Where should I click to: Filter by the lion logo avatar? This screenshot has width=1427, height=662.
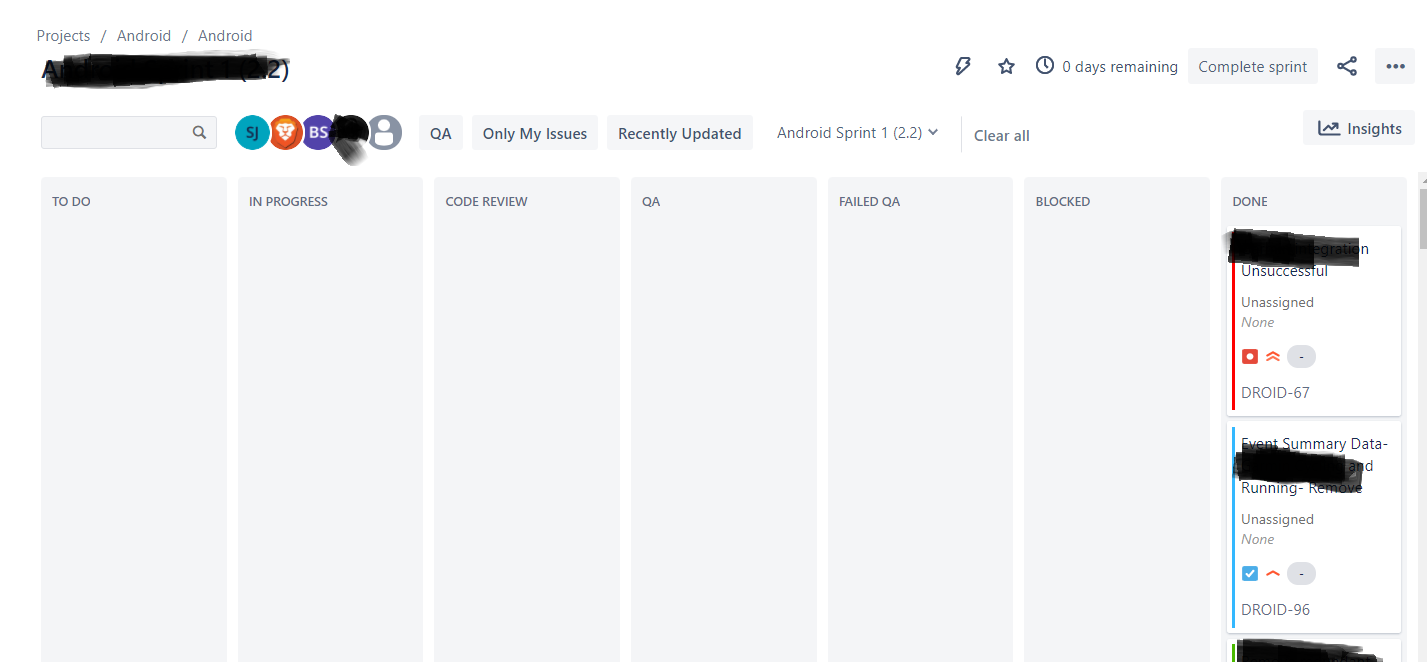[285, 132]
